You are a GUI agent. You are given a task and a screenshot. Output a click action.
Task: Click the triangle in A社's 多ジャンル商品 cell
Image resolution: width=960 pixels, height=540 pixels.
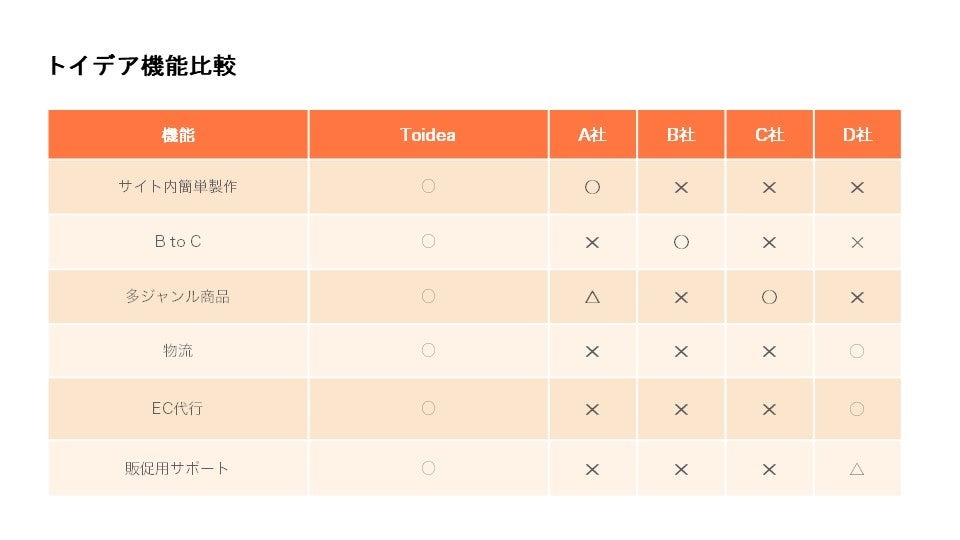coord(592,297)
